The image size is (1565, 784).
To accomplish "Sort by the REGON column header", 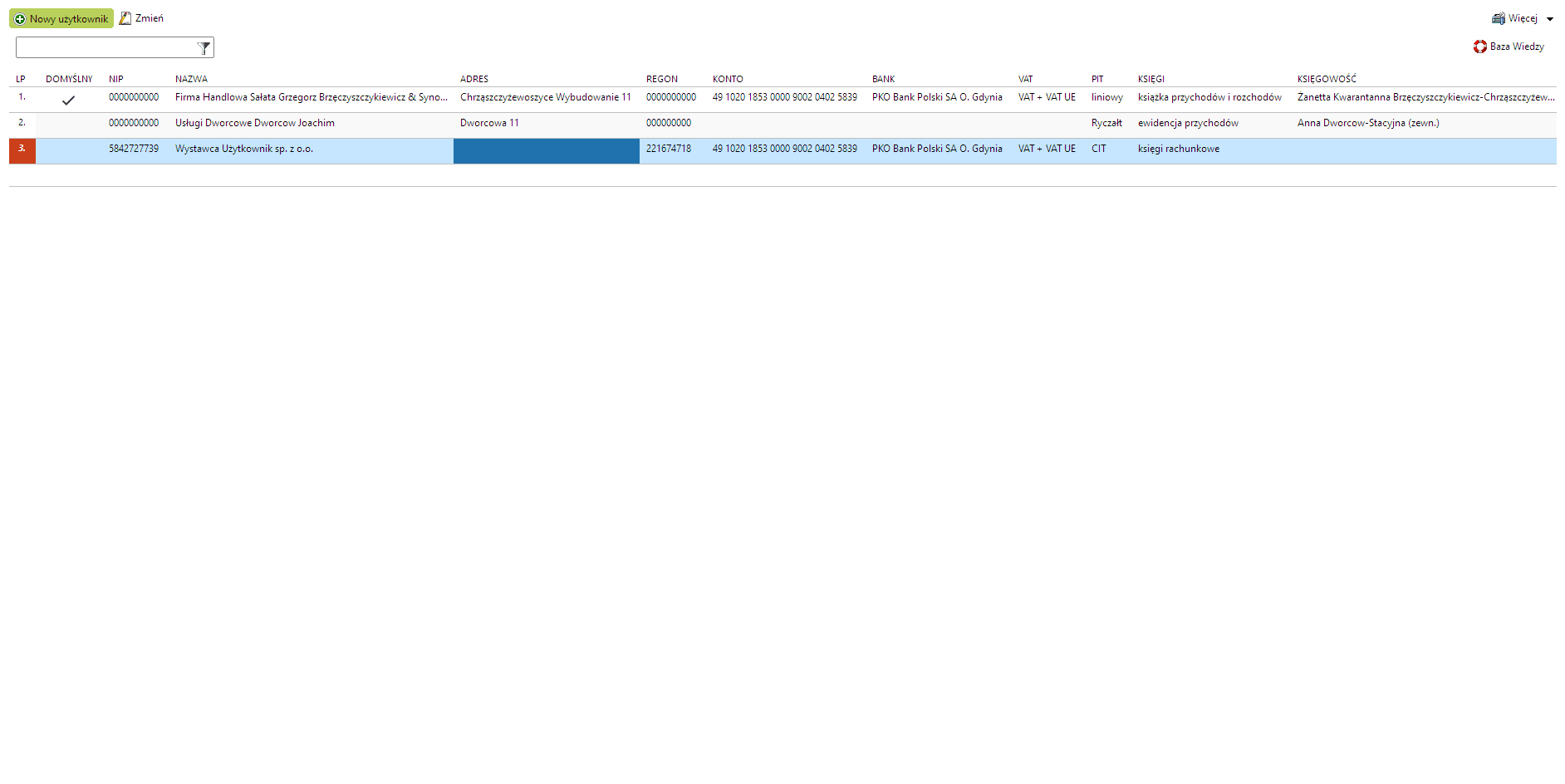I will [661, 79].
